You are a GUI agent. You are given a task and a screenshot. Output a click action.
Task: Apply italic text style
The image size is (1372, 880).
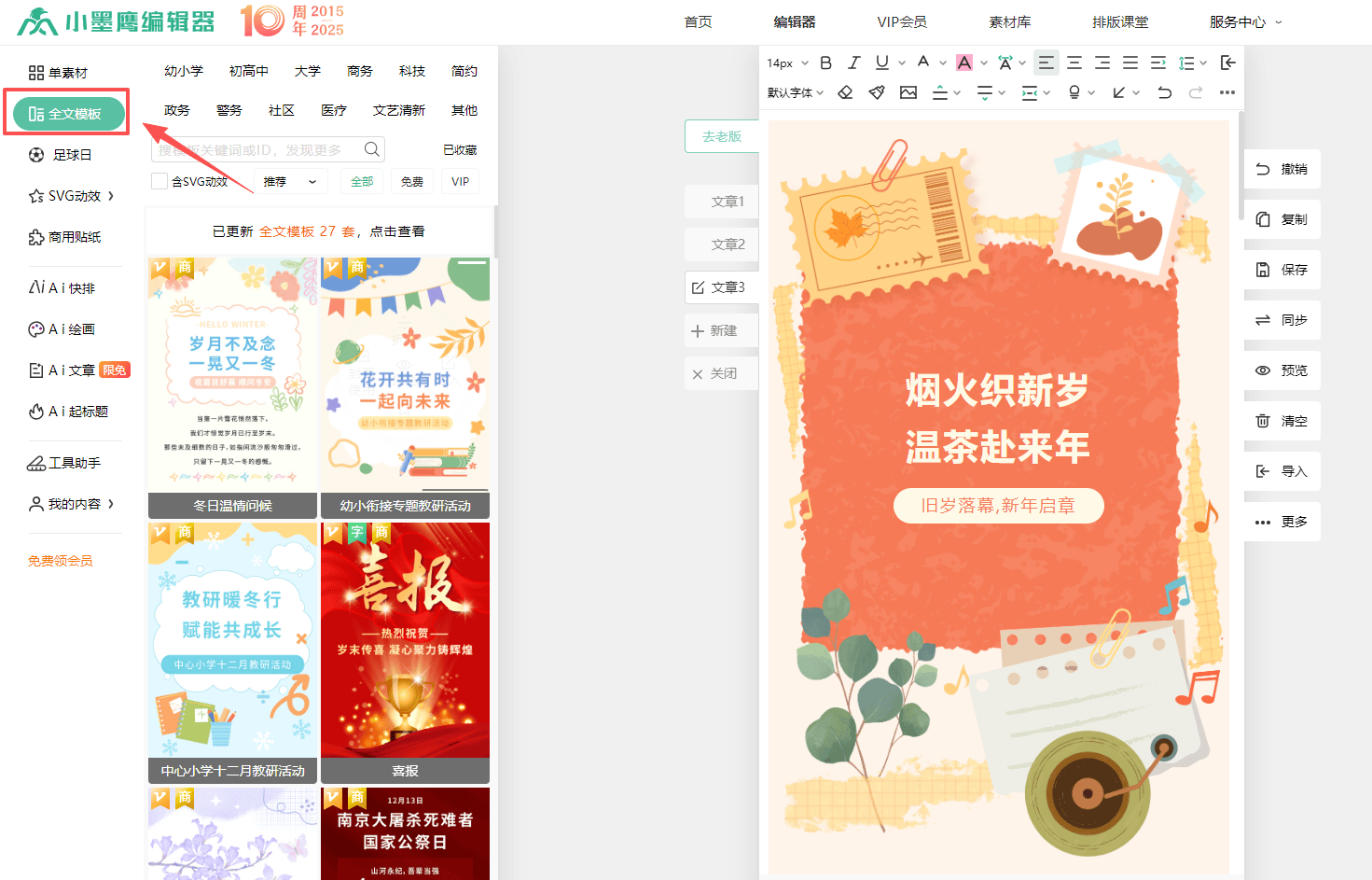[853, 63]
